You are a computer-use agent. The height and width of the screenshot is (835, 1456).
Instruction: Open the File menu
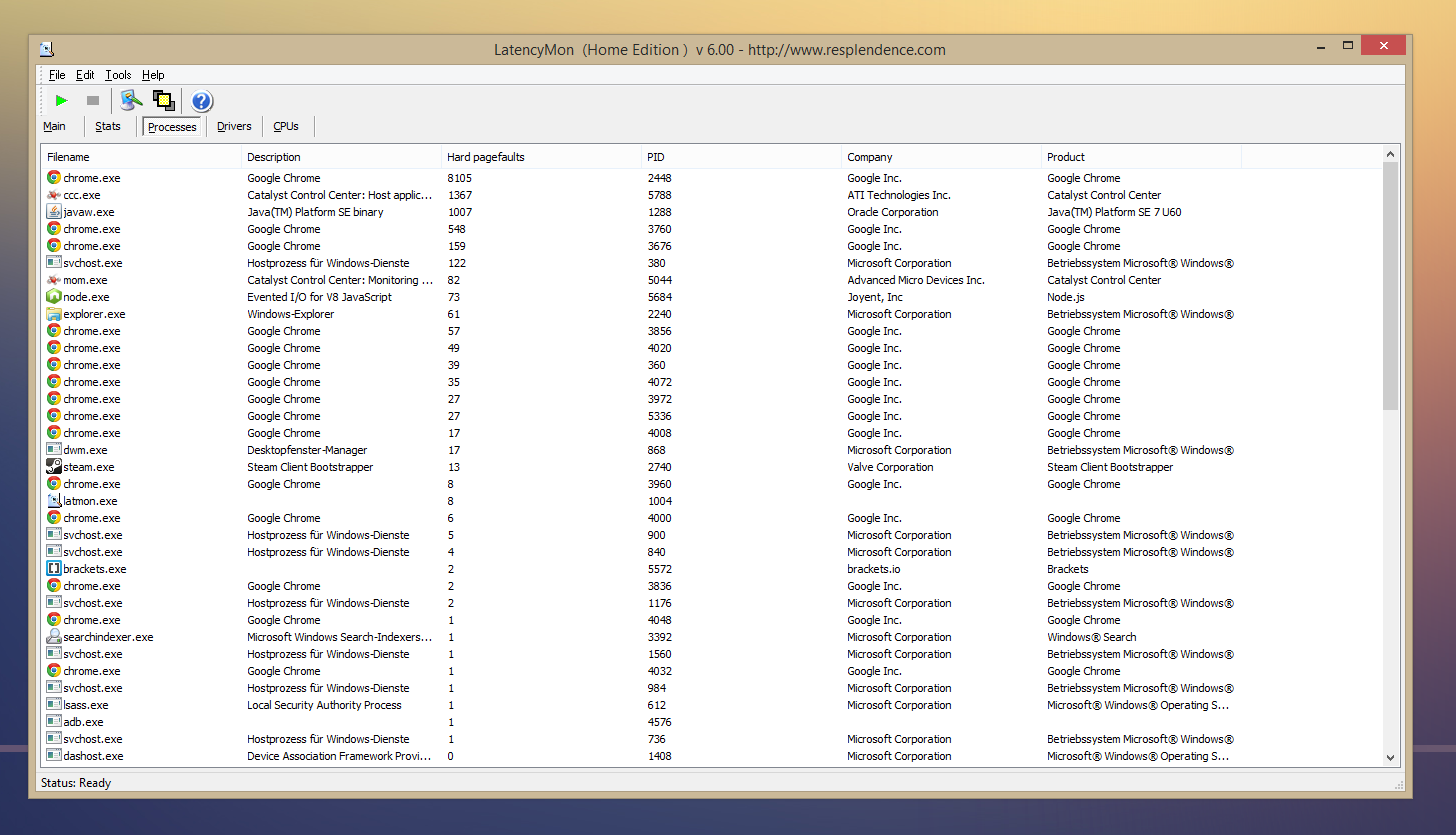[57, 75]
